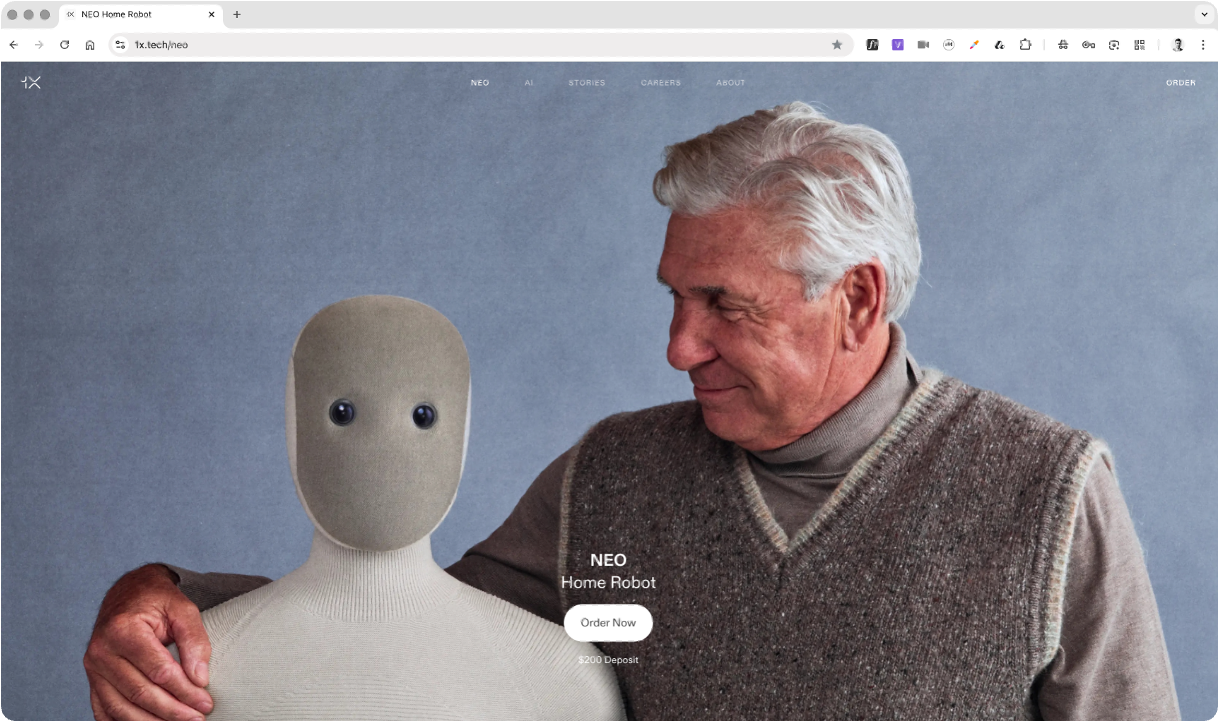Click the browser home icon
The image size is (1218, 722).
90,45
